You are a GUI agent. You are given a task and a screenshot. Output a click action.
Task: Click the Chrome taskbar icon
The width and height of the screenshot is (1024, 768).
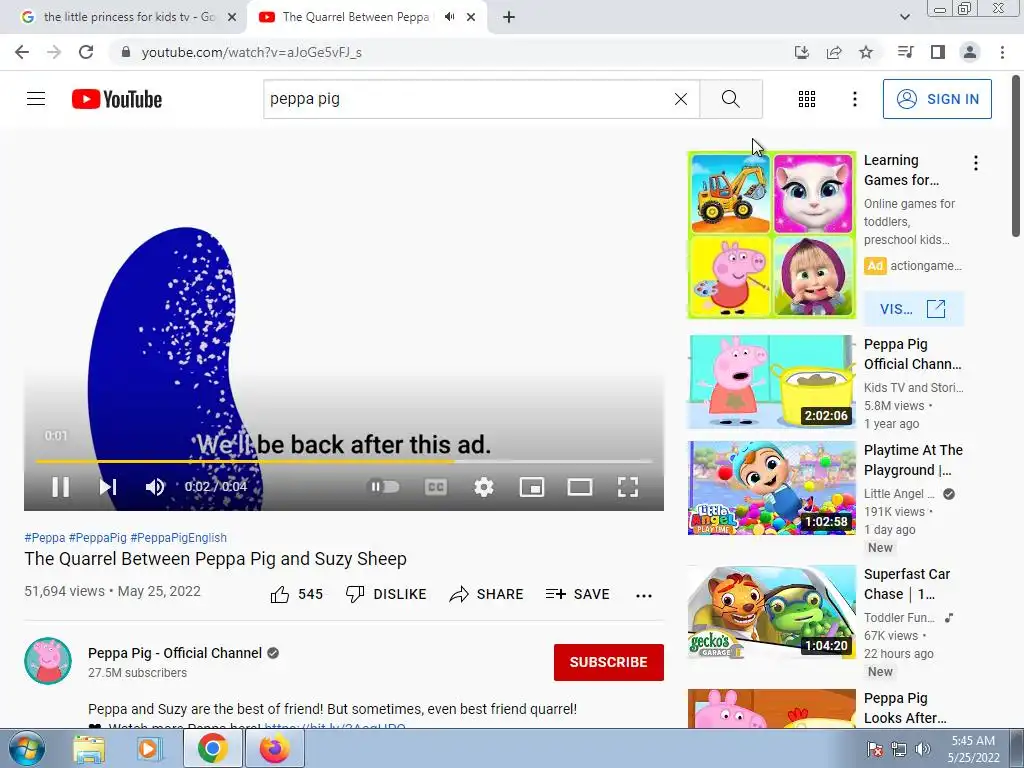pyautogui.click(x=213, y=748)
